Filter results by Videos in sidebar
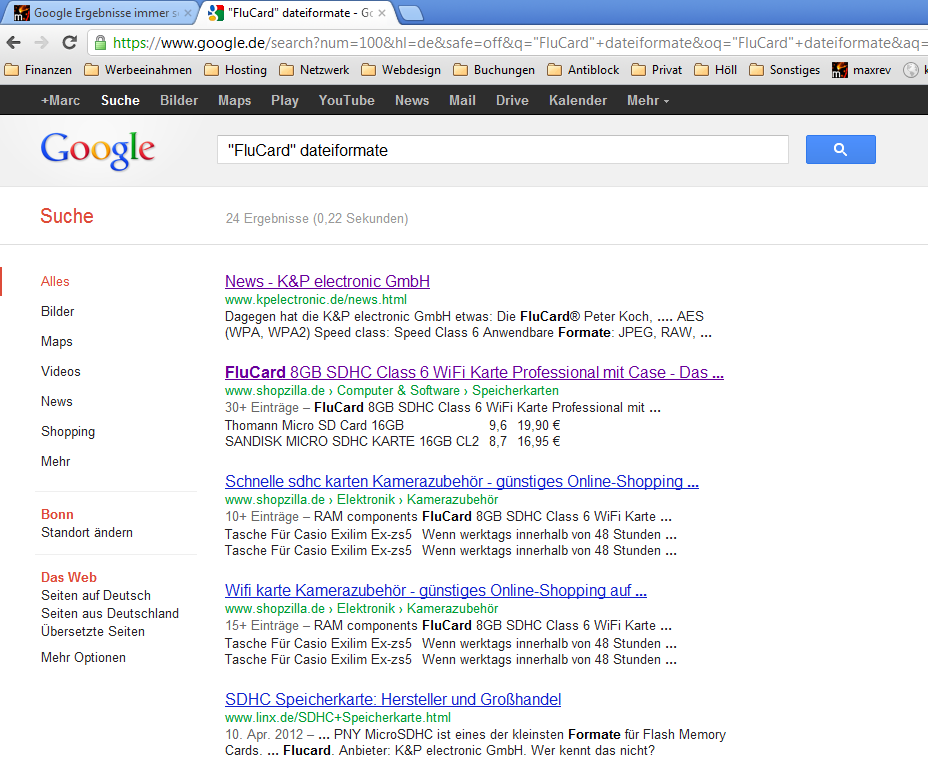The image size is (928, 770). 60,371
